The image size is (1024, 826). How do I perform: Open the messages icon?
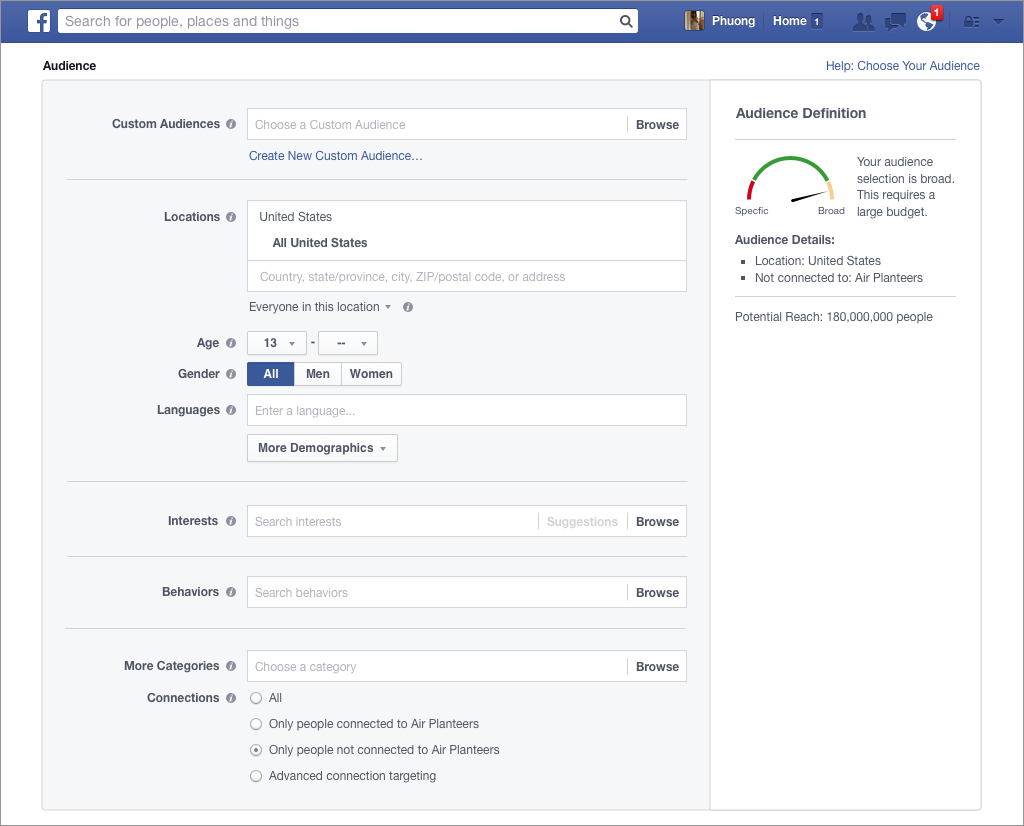point(895,22)
